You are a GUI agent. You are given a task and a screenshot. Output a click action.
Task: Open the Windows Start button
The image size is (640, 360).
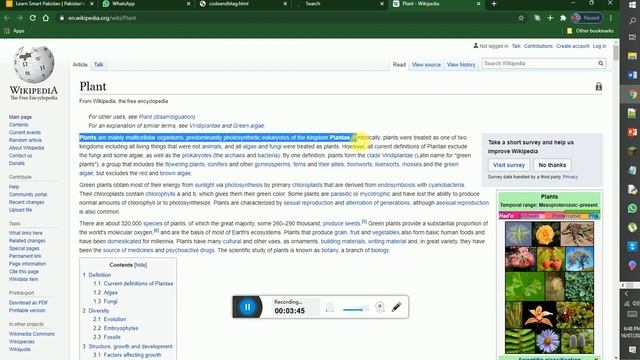pyautogui.click(x=632, y=4)
